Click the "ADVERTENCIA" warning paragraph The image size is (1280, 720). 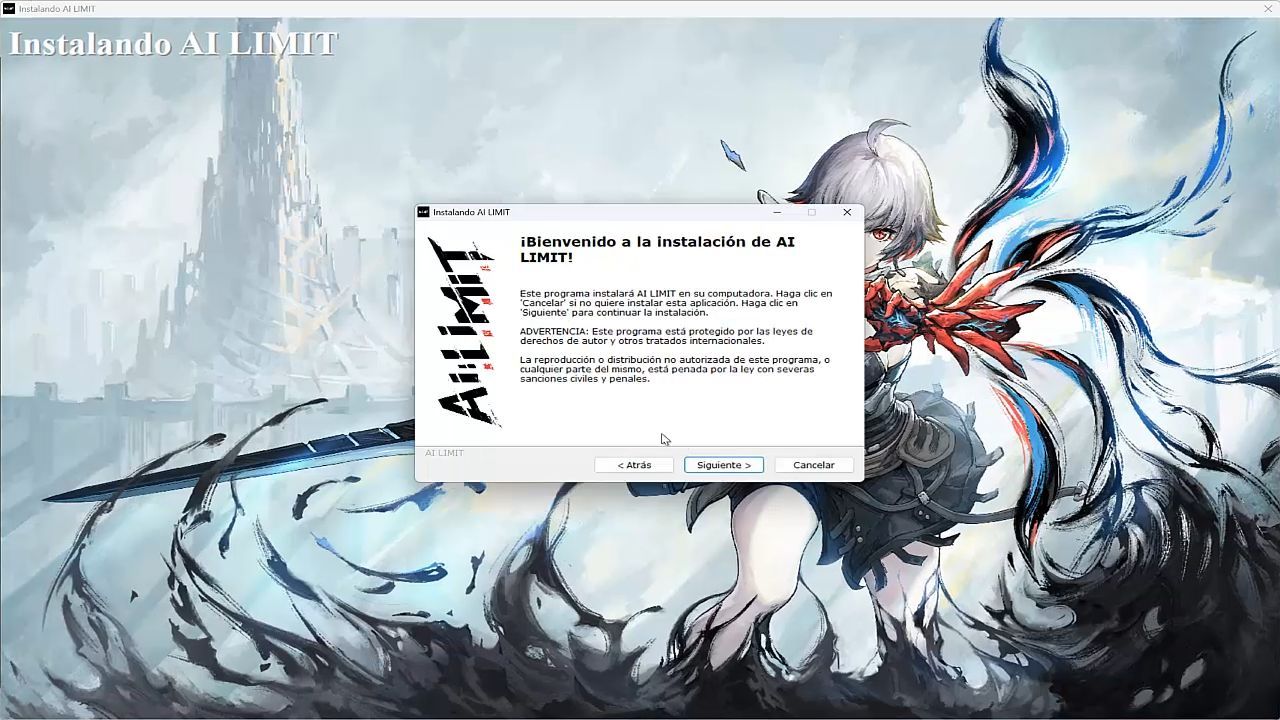pyautogui.click(x=666, y=336)
